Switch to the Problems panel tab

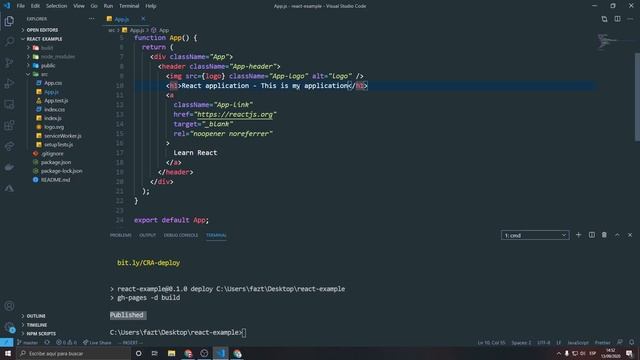click(x=120, y=235)
